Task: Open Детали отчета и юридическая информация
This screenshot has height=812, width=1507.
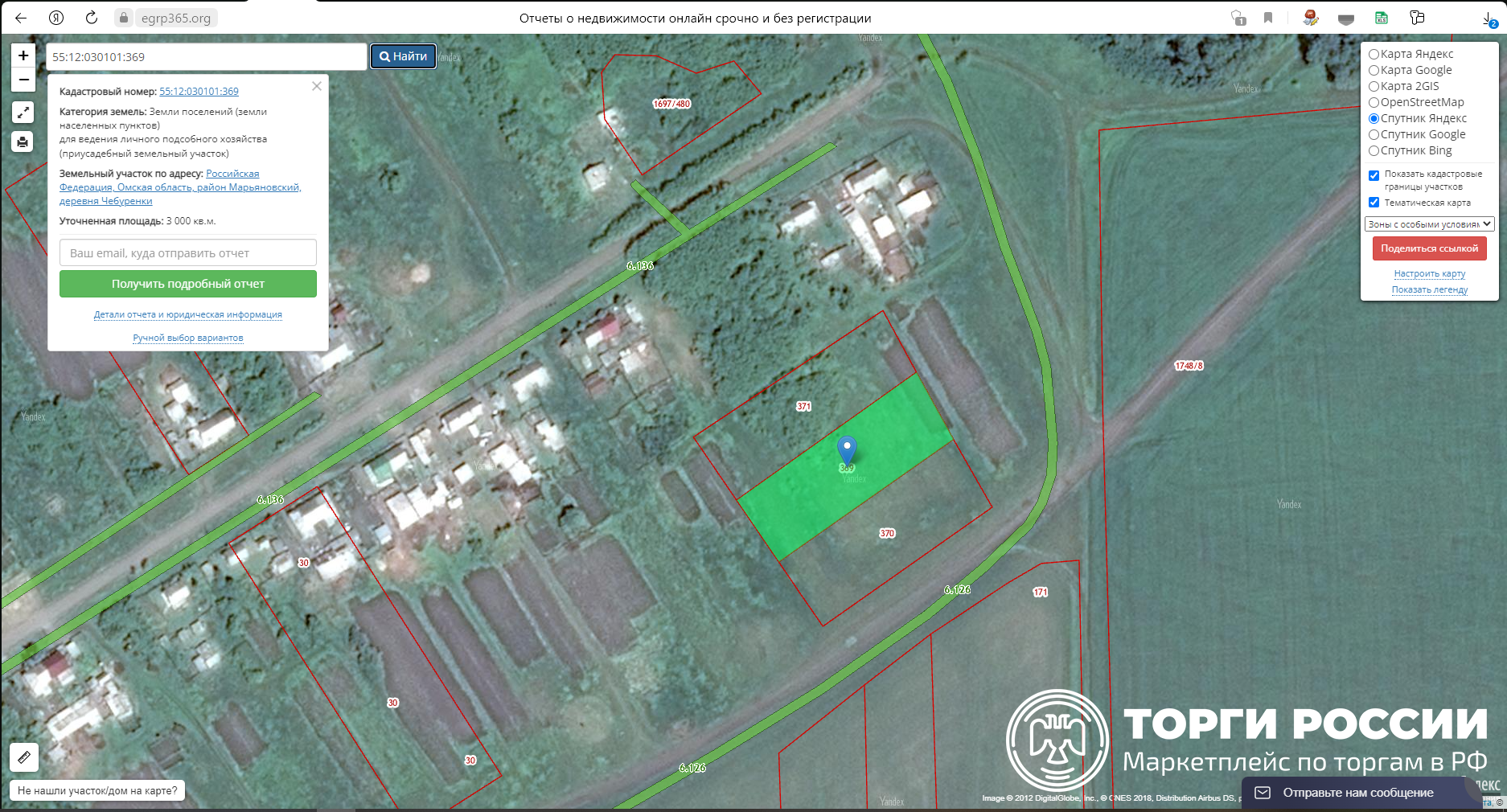Action: pyautogui.click(x=188, y=314)
